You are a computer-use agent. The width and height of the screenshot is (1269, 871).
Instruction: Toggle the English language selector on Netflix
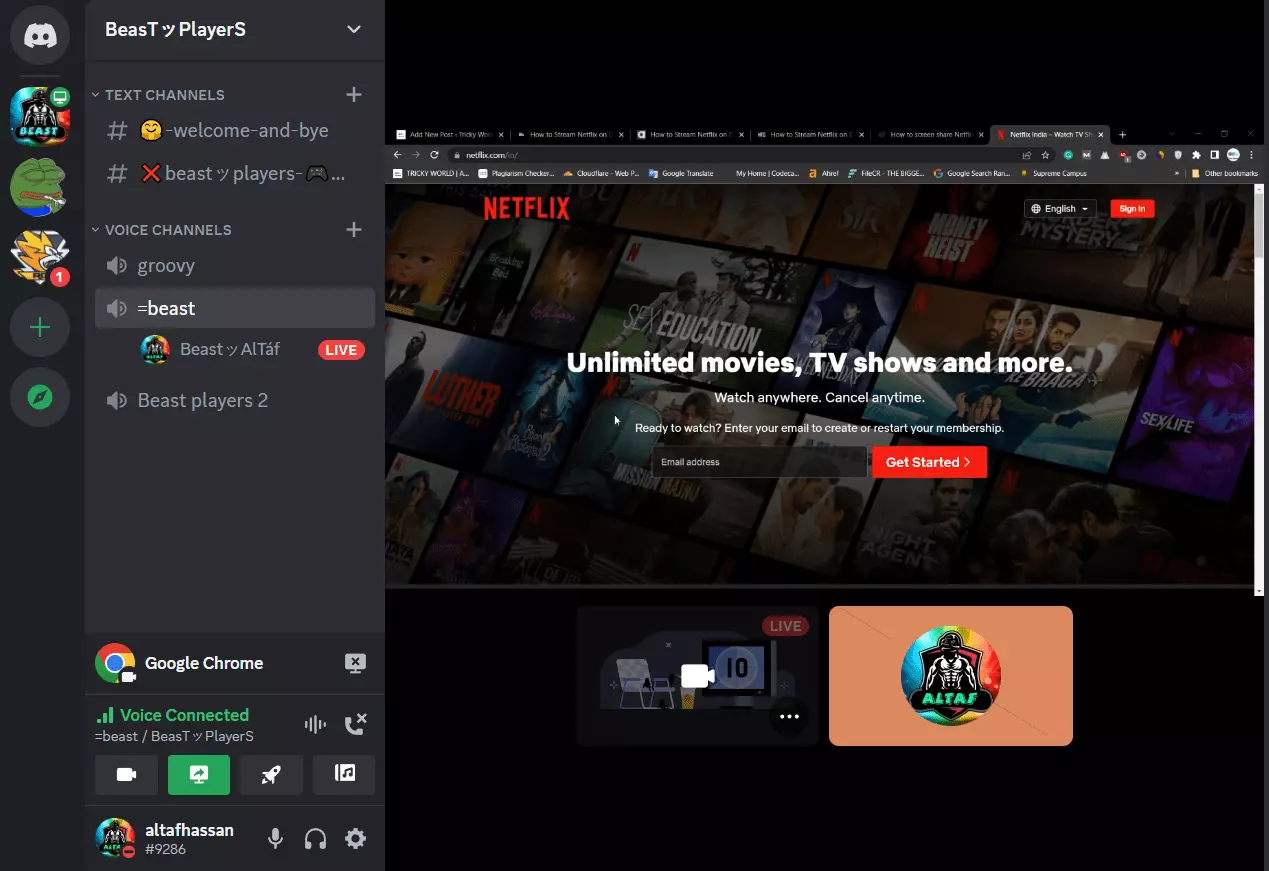[x=1059, y=208]
